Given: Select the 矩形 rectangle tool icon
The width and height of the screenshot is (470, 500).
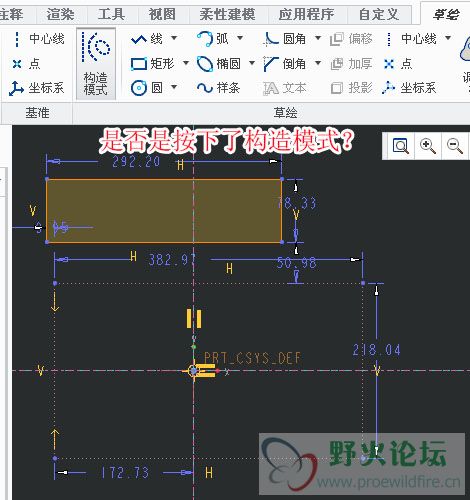Looking at the screenshot, I should (x=139, y=64).
